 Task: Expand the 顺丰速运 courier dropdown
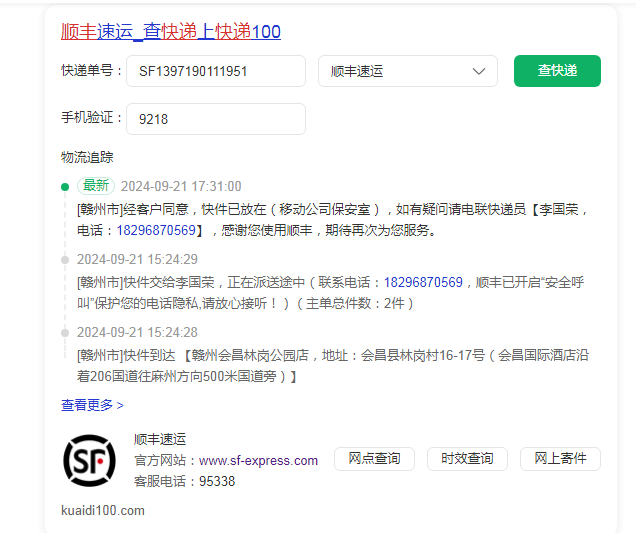click(x=407, y=71)
